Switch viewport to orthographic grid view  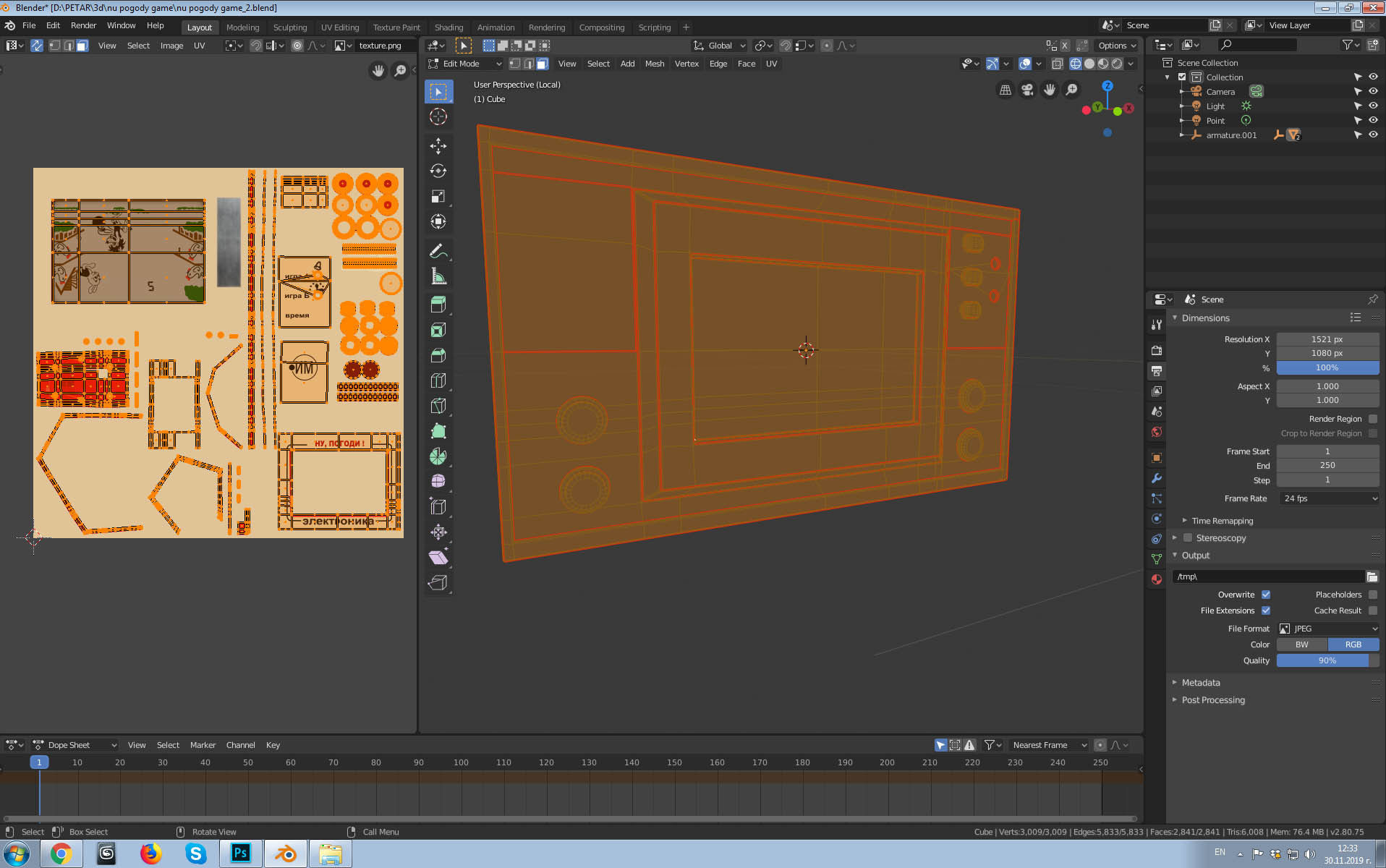(x=1006, y=90)
